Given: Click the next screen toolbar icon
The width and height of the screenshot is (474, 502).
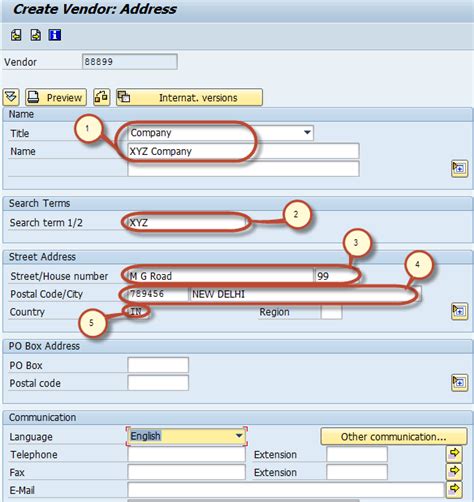Looking at the screenshot, I should click(36, 35).
